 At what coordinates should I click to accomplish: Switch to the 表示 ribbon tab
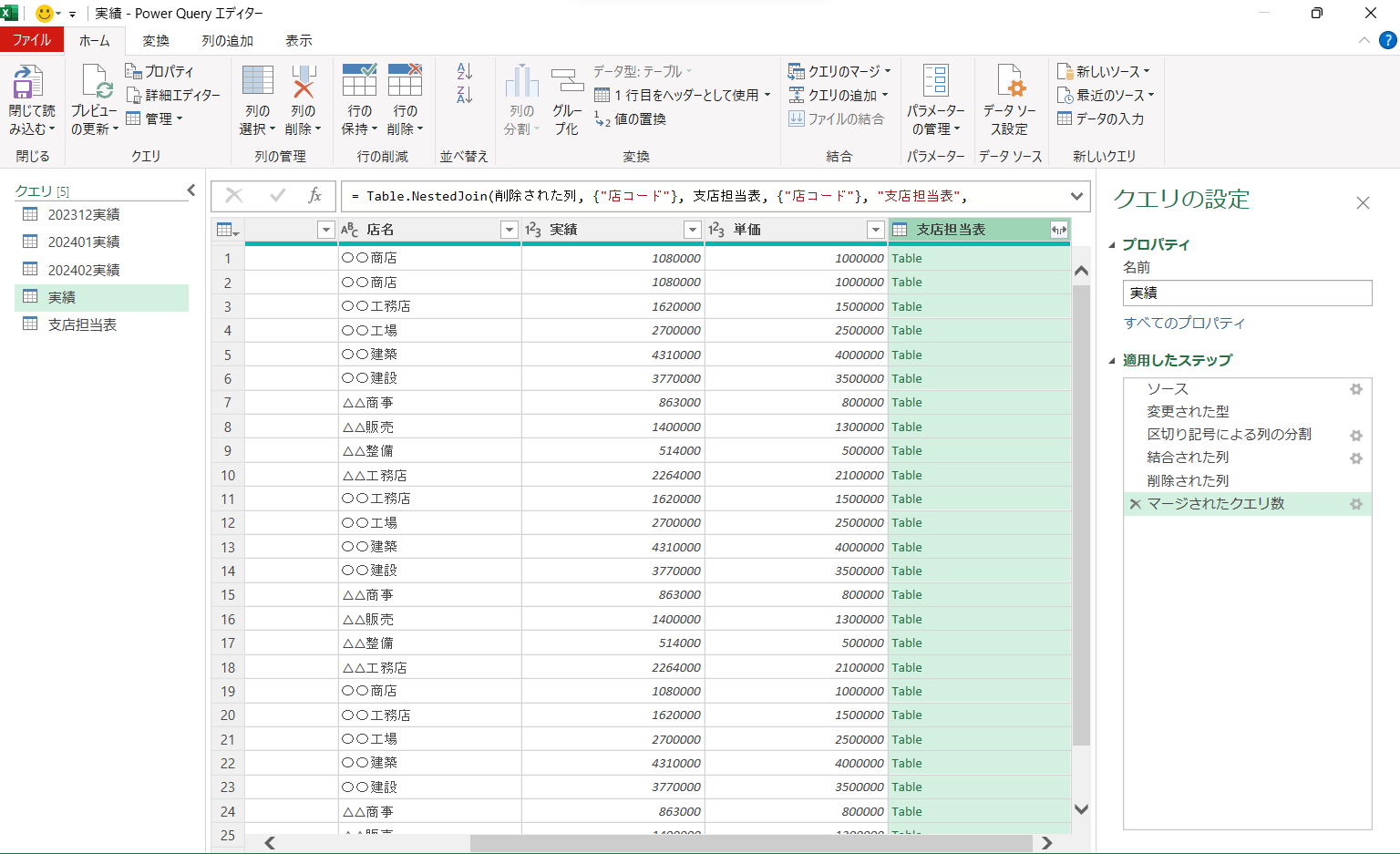click(298, 40)
